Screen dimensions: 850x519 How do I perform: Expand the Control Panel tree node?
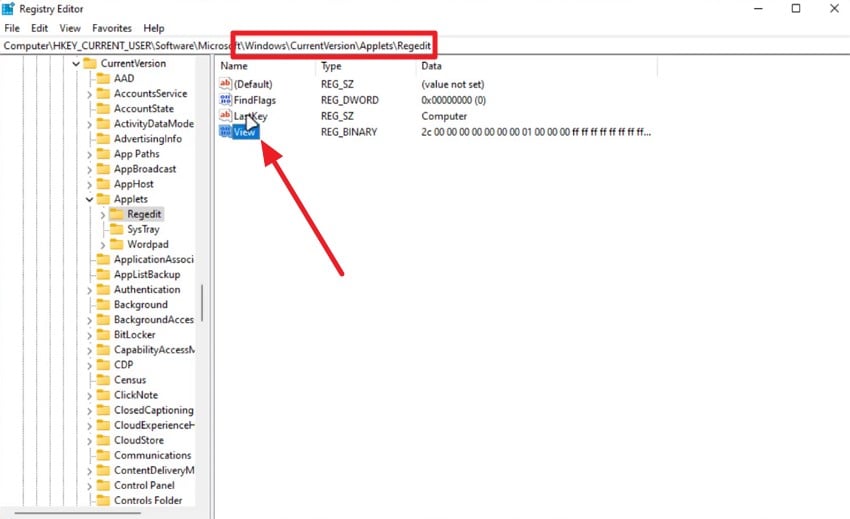click(x=89, y=486)
